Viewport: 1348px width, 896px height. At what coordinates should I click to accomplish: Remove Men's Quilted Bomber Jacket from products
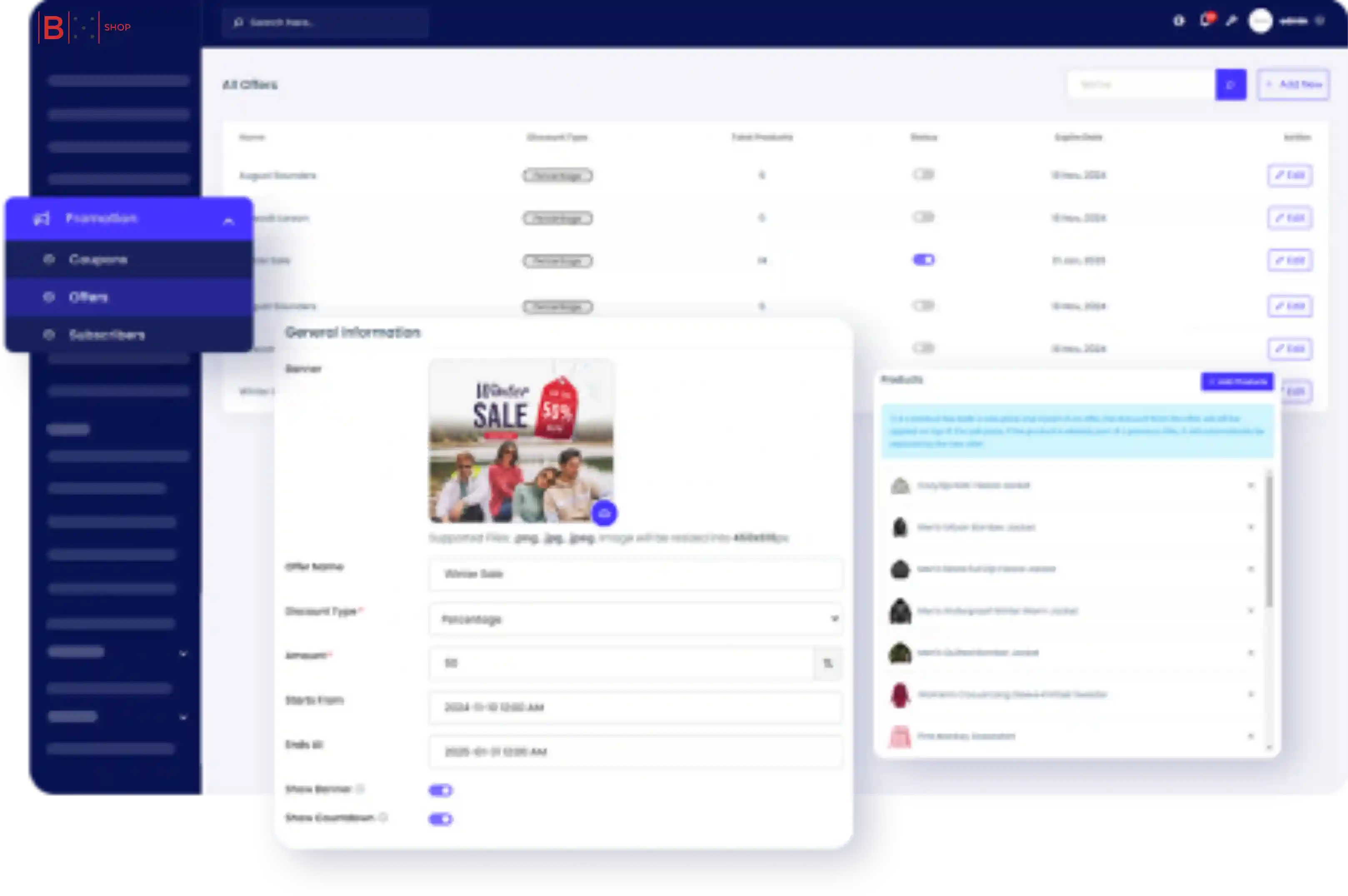pos(1250,652)
